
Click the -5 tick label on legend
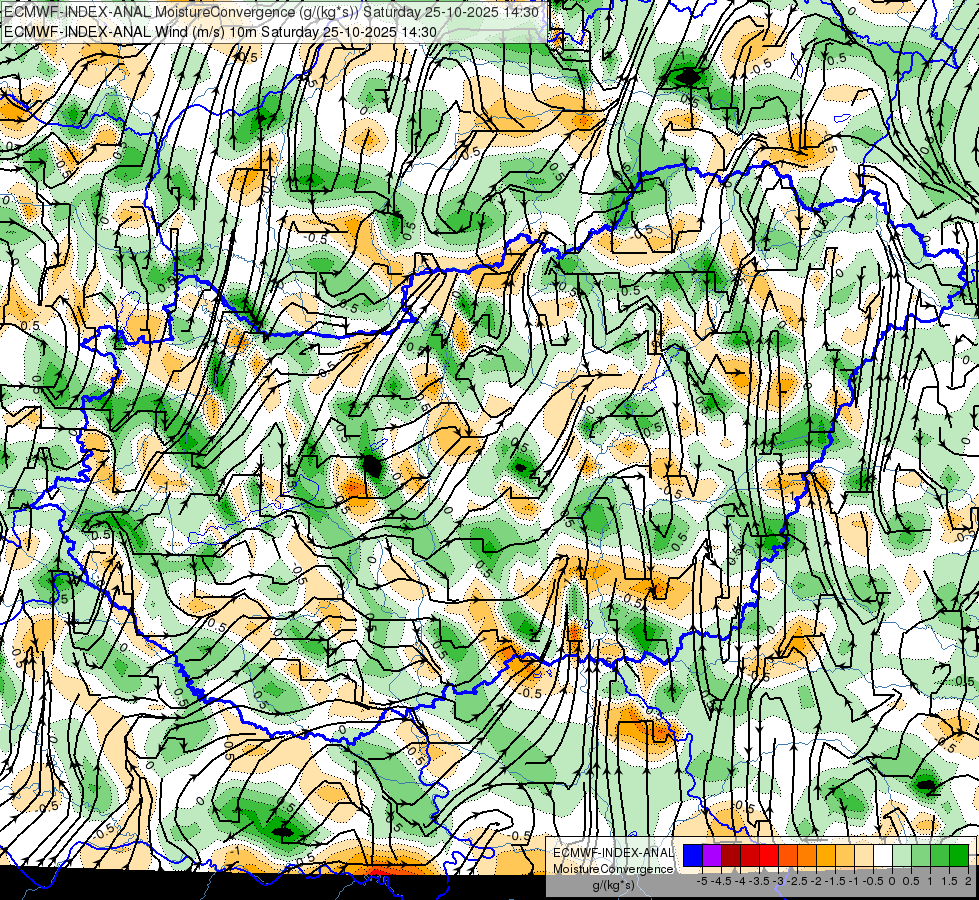pos(702,881)
